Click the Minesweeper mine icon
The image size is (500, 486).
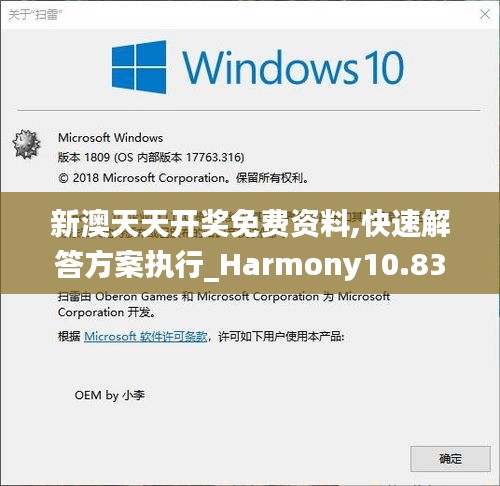click(26, 144)
